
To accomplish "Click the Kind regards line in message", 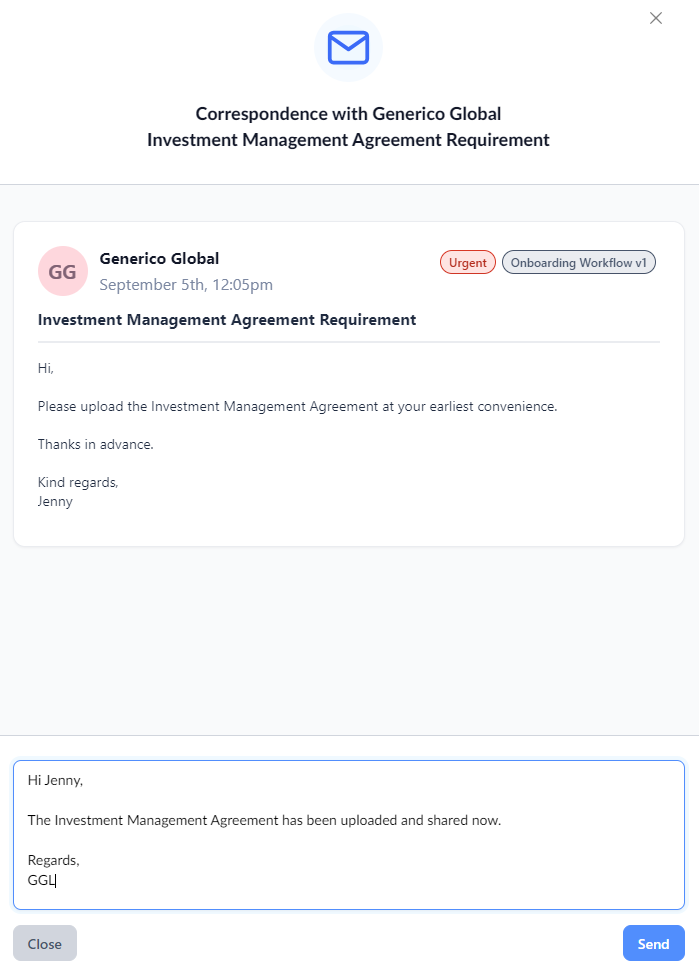I will click(x=78, y=483).
